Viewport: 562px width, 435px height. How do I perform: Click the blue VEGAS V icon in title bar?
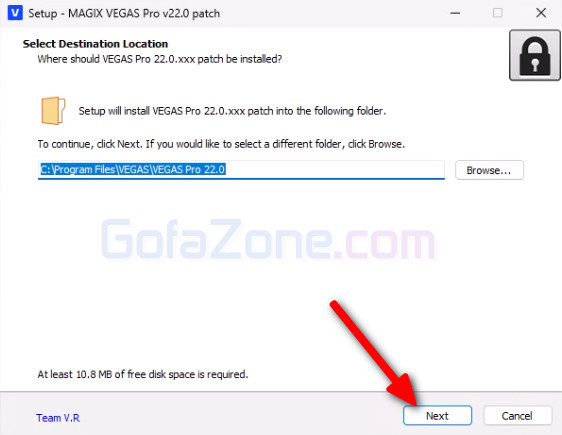[15, 13]
